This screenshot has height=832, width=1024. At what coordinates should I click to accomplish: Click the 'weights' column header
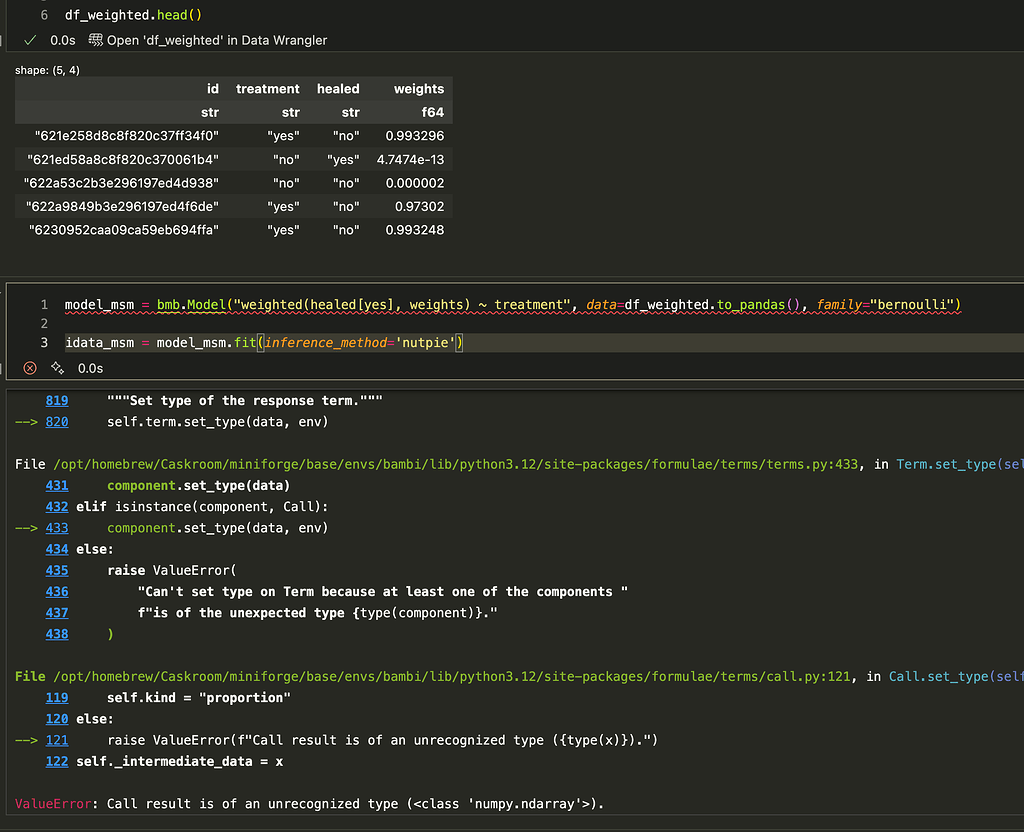pos(418,89)
